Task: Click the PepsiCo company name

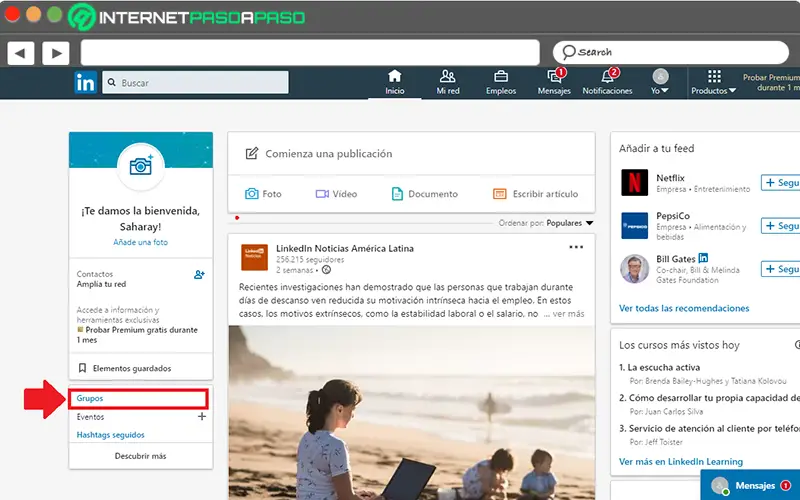Action: point(673,216)
